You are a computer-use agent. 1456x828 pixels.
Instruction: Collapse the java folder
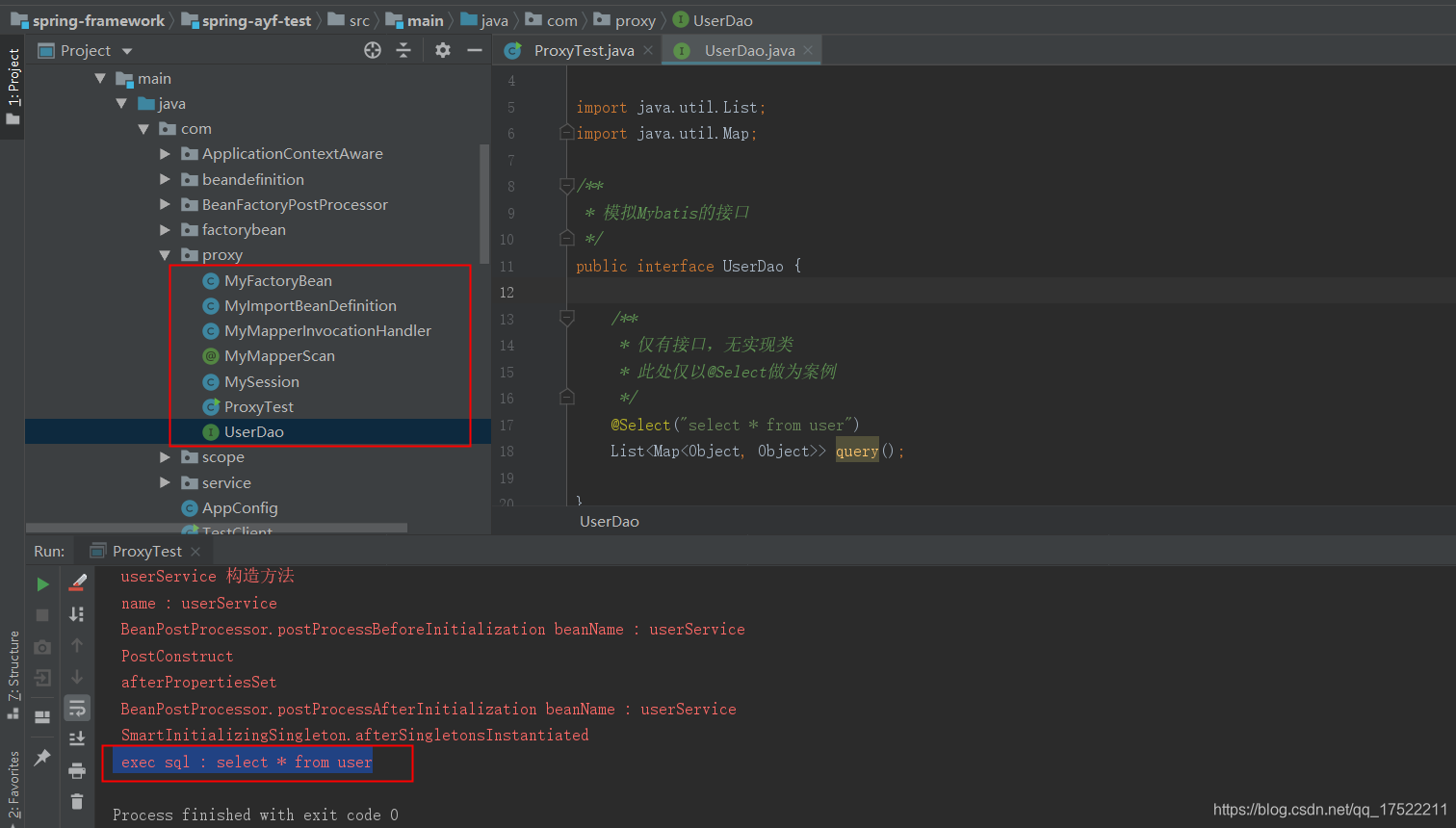[x=121, y=103]
